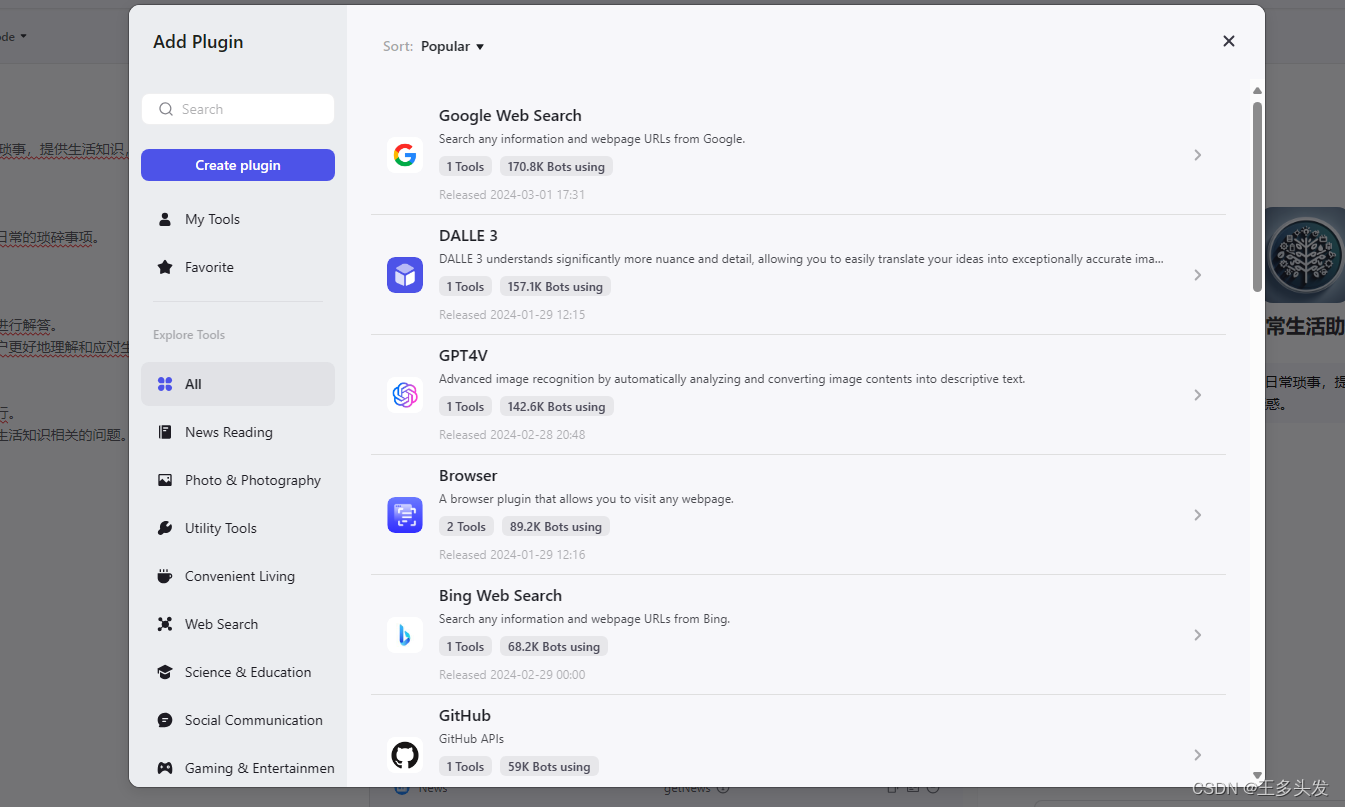1345x807 pixels.
Task: Expand the Browser plugin row chevron
Action: 1197,515
